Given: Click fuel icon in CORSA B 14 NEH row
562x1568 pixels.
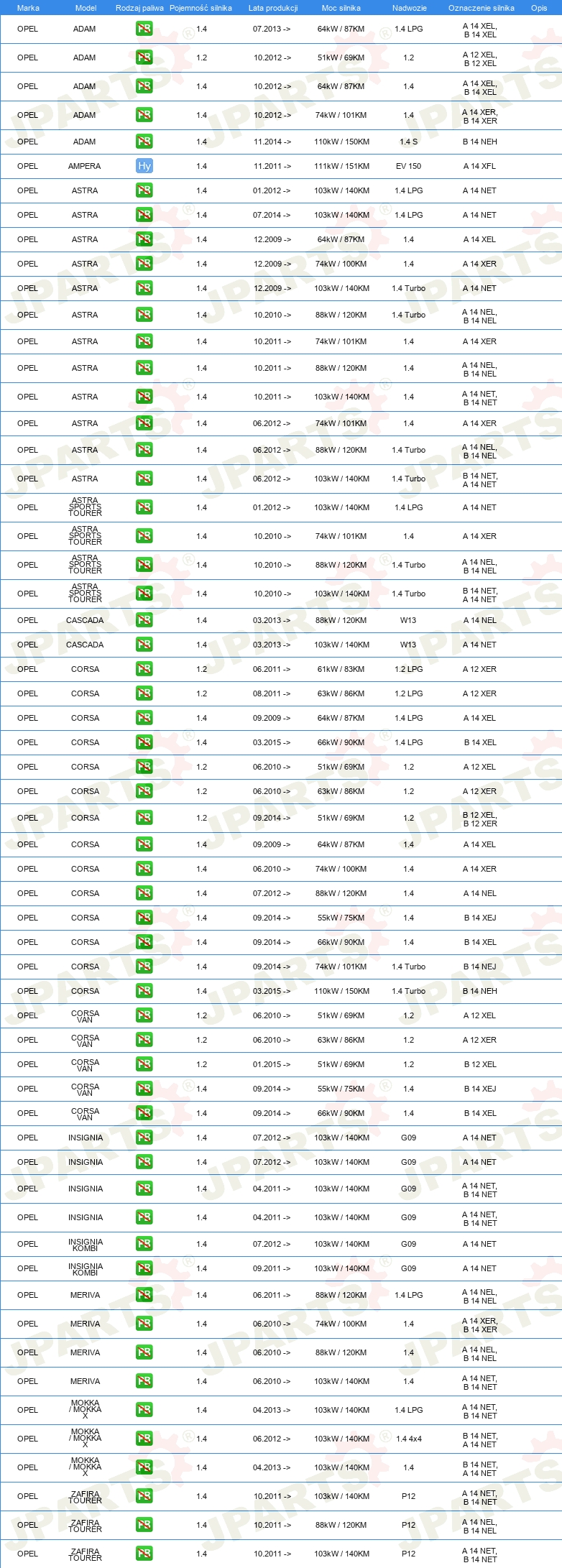Looking at the screenshot, I should [x=144, y=991].
